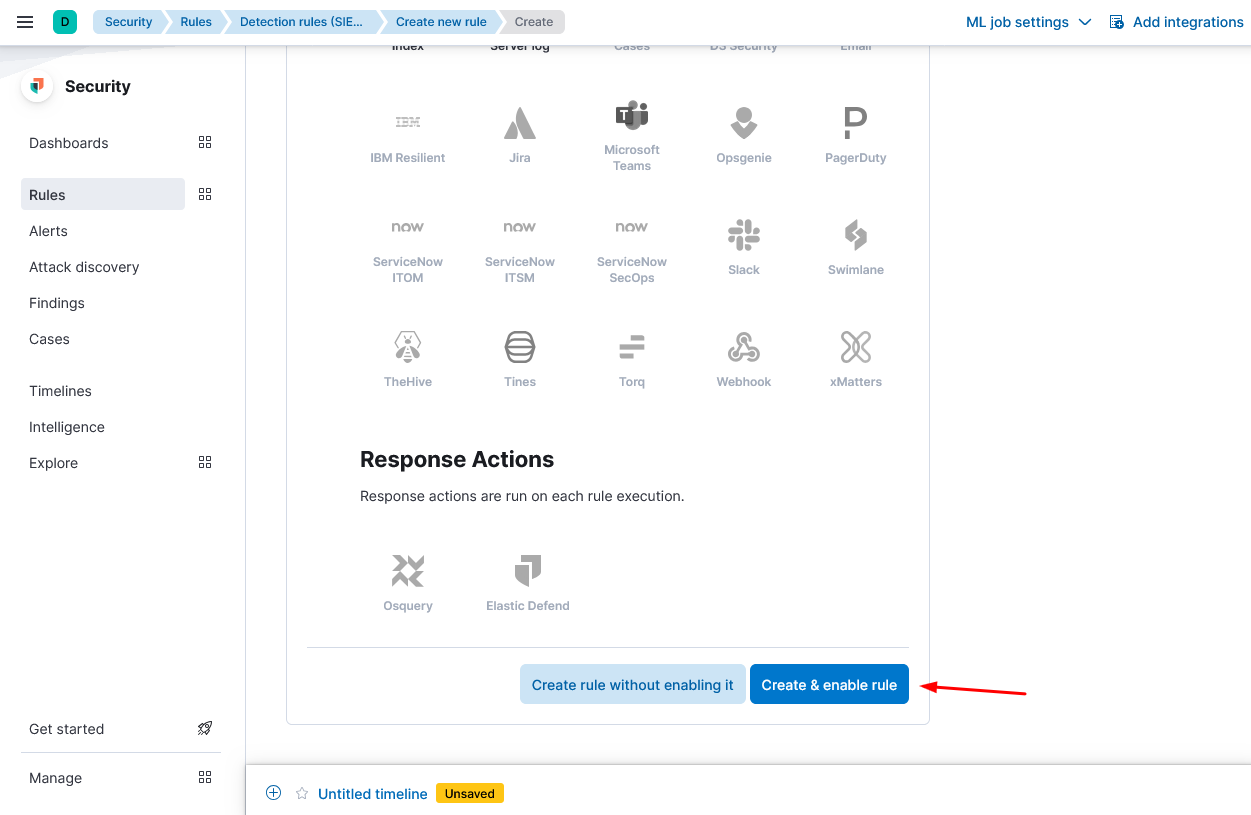The image size is (1251, 815).
Task: Open the Explore submenu grid icon
Action: 205,463
